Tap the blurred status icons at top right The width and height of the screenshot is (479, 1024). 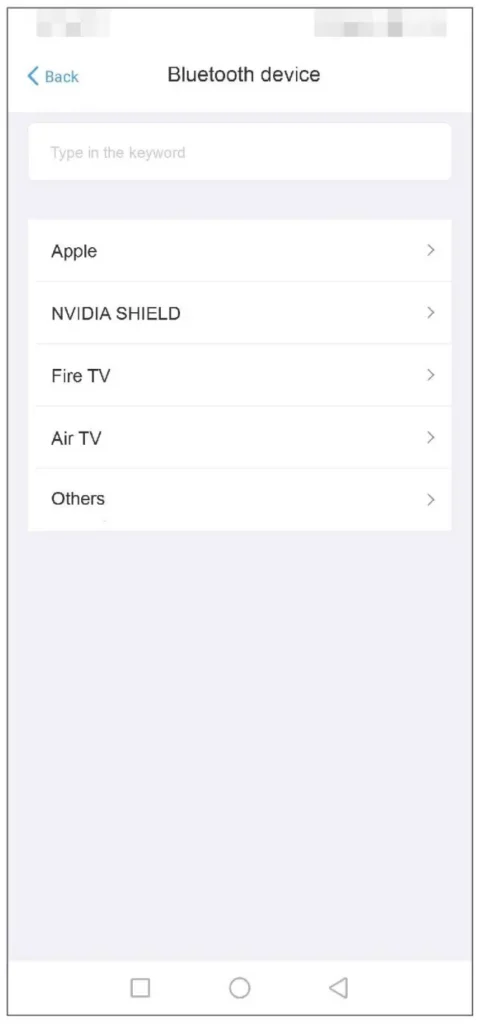380,24
